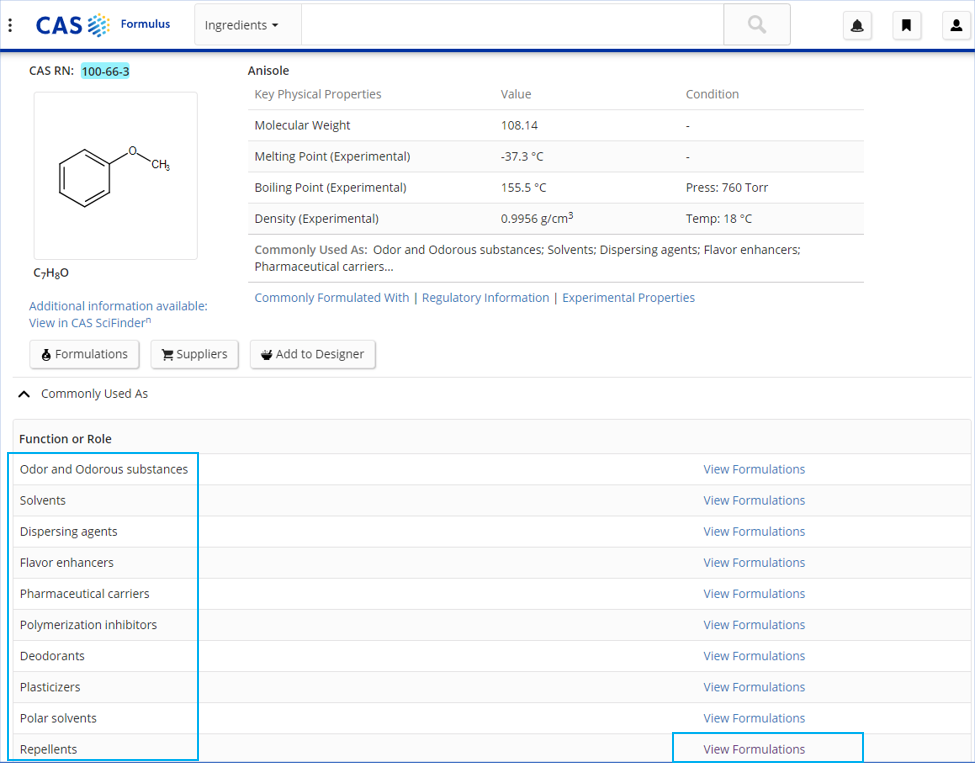Collapse the Commonly Used As section
The width and height of the screenshot is (975, 763).
24,394
